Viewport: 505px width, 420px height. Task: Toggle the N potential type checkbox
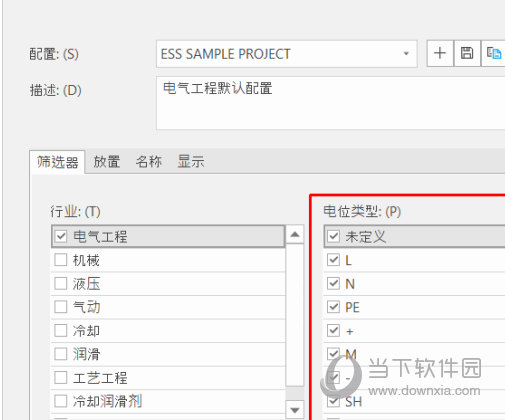pyautogui.click(x=333, y=284)
